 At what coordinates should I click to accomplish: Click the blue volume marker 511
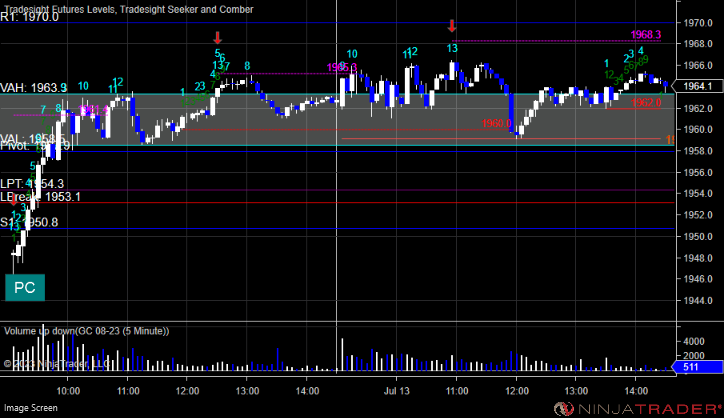pyautogui.click(x=697, y=367)
